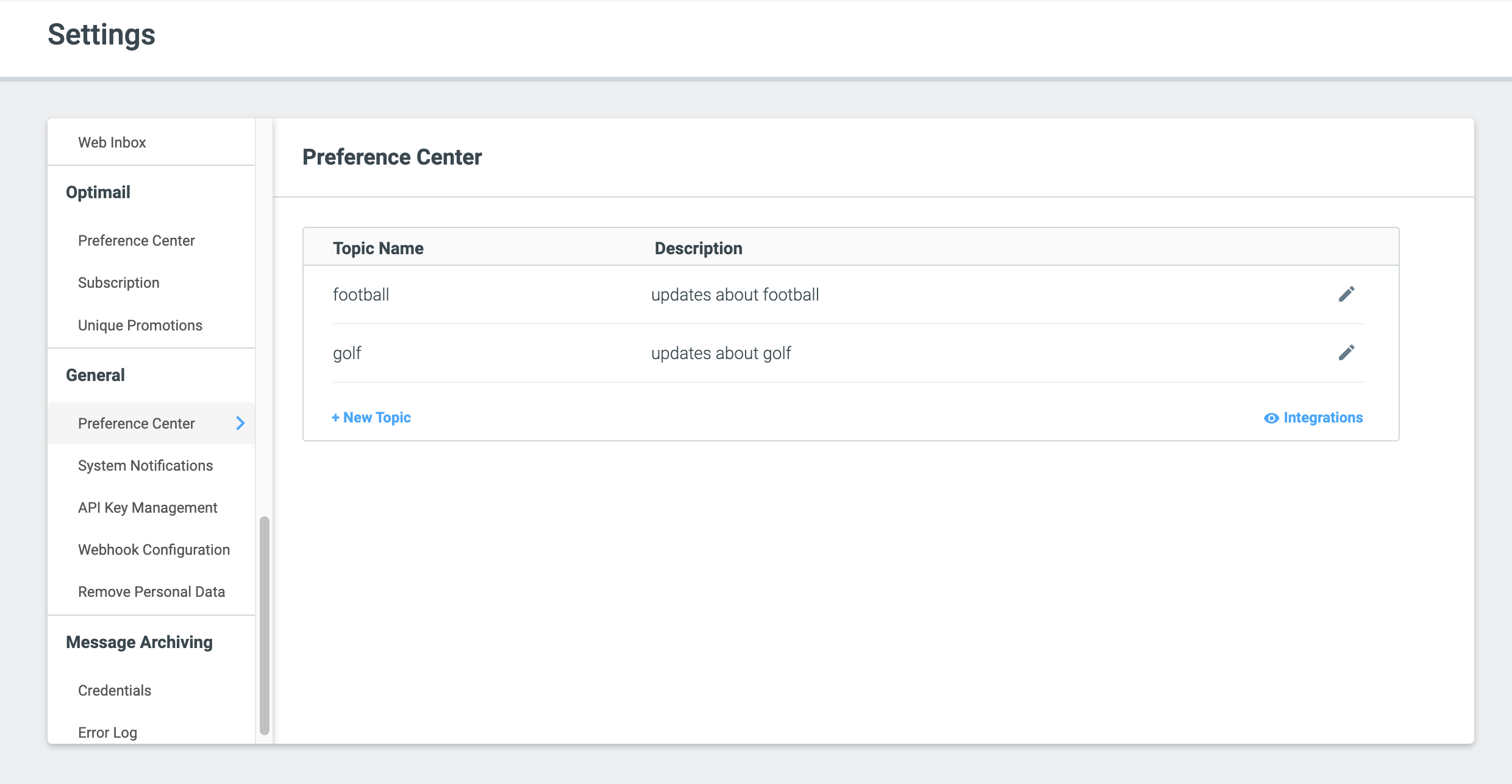1512x784 pixels.
Task: Add a new topic via + New Topic
Action: (371, 418)
